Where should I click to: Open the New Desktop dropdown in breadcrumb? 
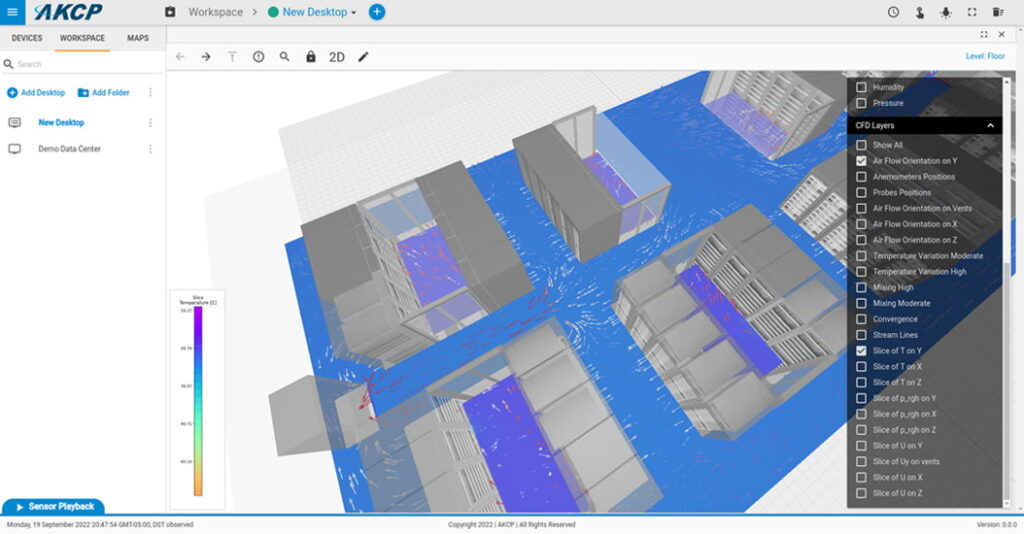319,12
